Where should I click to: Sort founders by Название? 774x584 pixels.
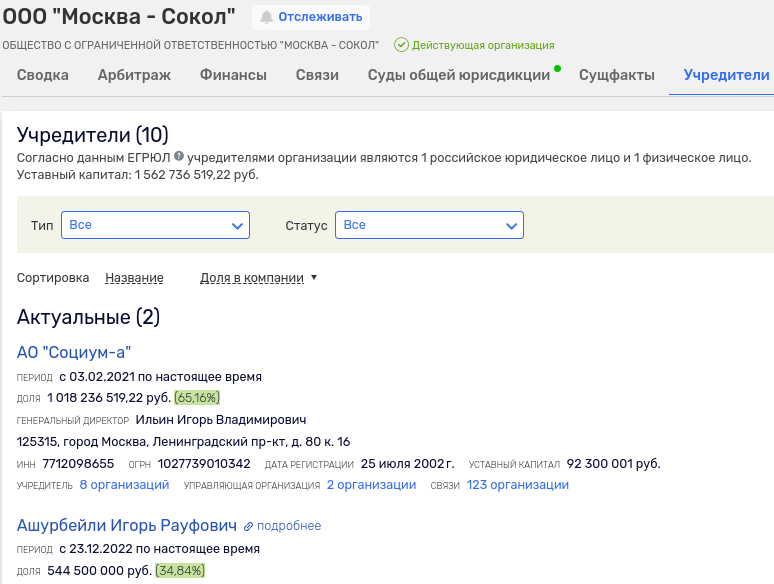(134, 278)
